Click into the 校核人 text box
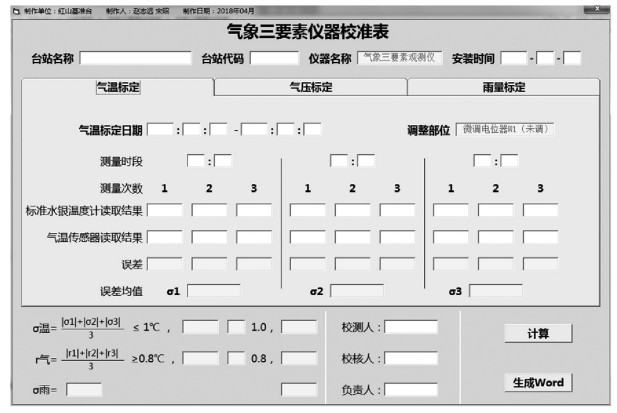Screen dimensions: 617x413 [x=411, y=358]
